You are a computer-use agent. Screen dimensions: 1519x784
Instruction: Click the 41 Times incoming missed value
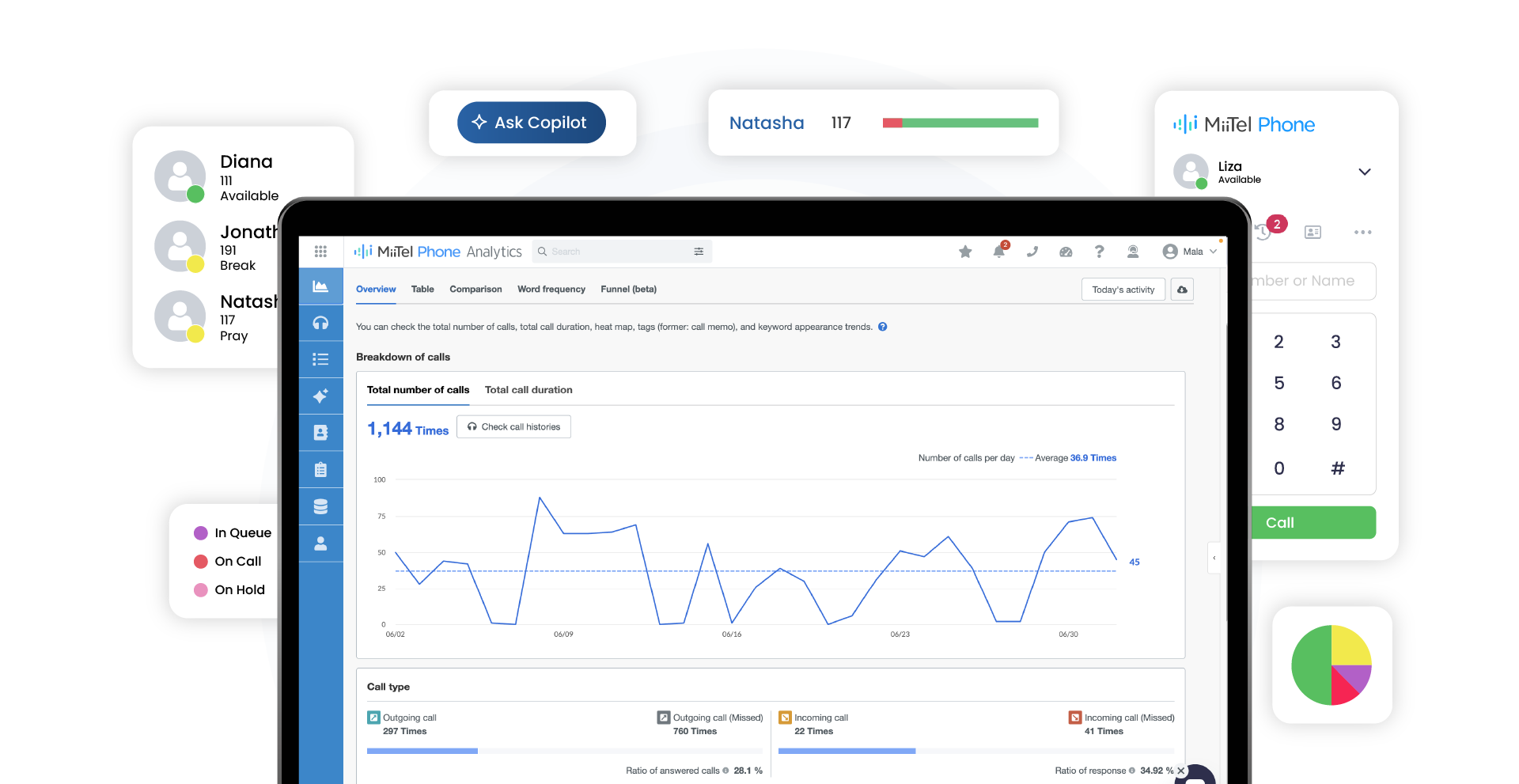pos(1104,731)
